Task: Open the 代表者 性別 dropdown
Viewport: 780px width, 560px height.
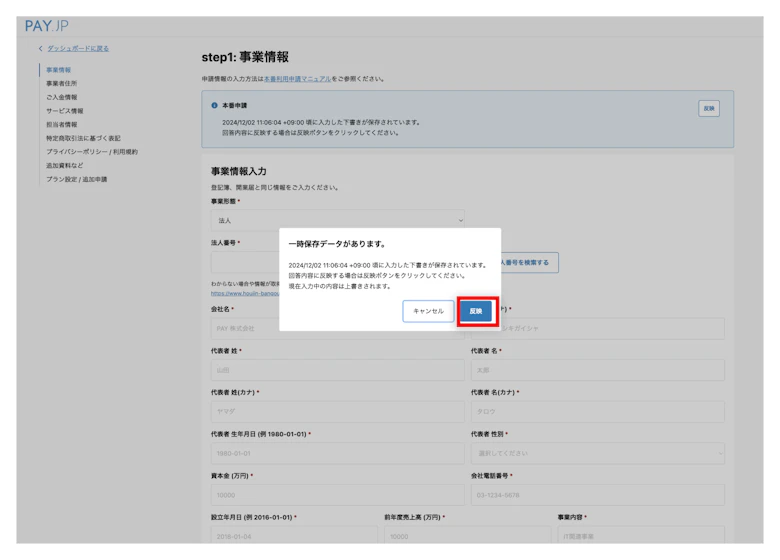Action: coord(597,454)
